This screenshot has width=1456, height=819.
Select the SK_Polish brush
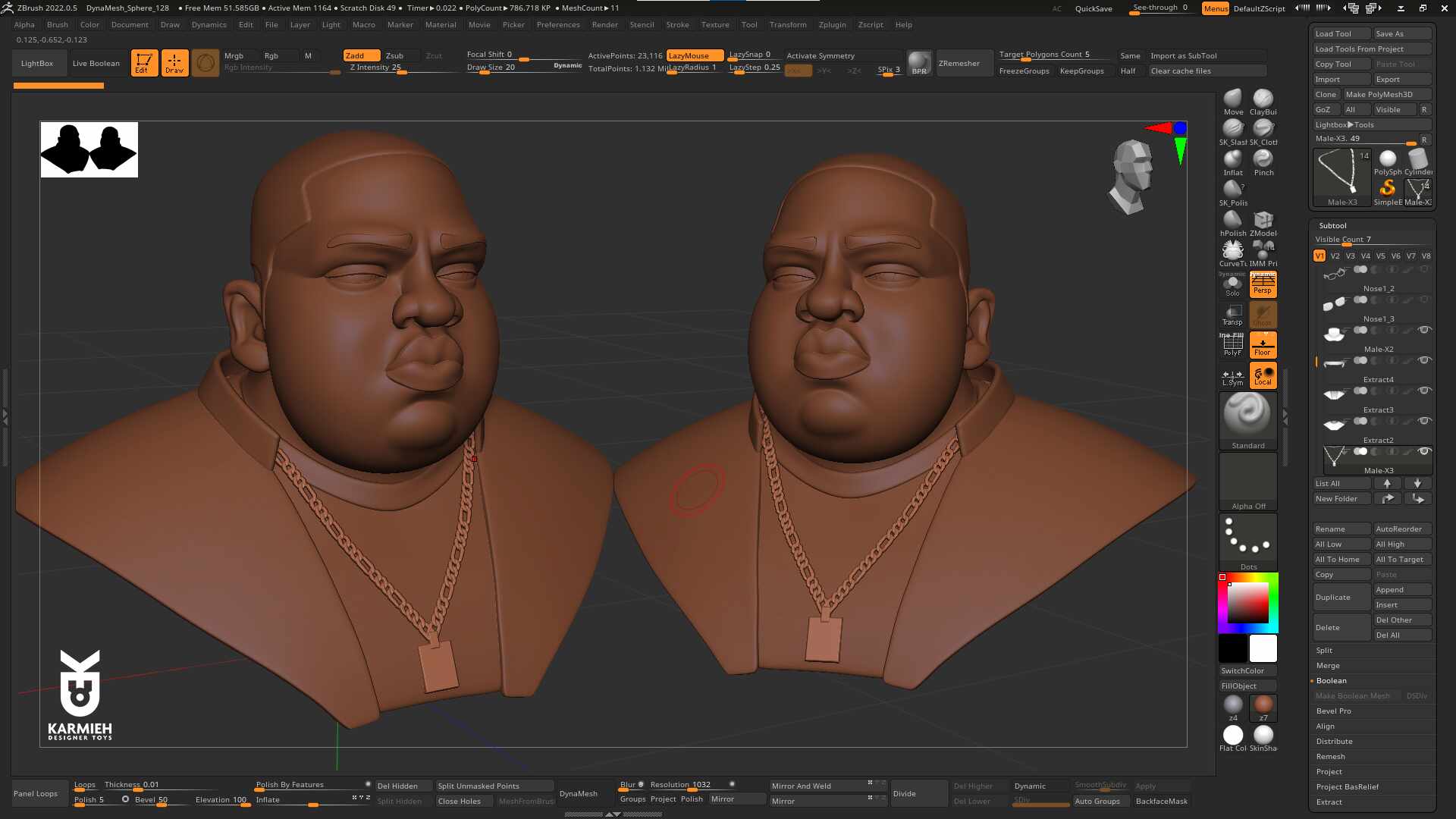point(1233,193)
